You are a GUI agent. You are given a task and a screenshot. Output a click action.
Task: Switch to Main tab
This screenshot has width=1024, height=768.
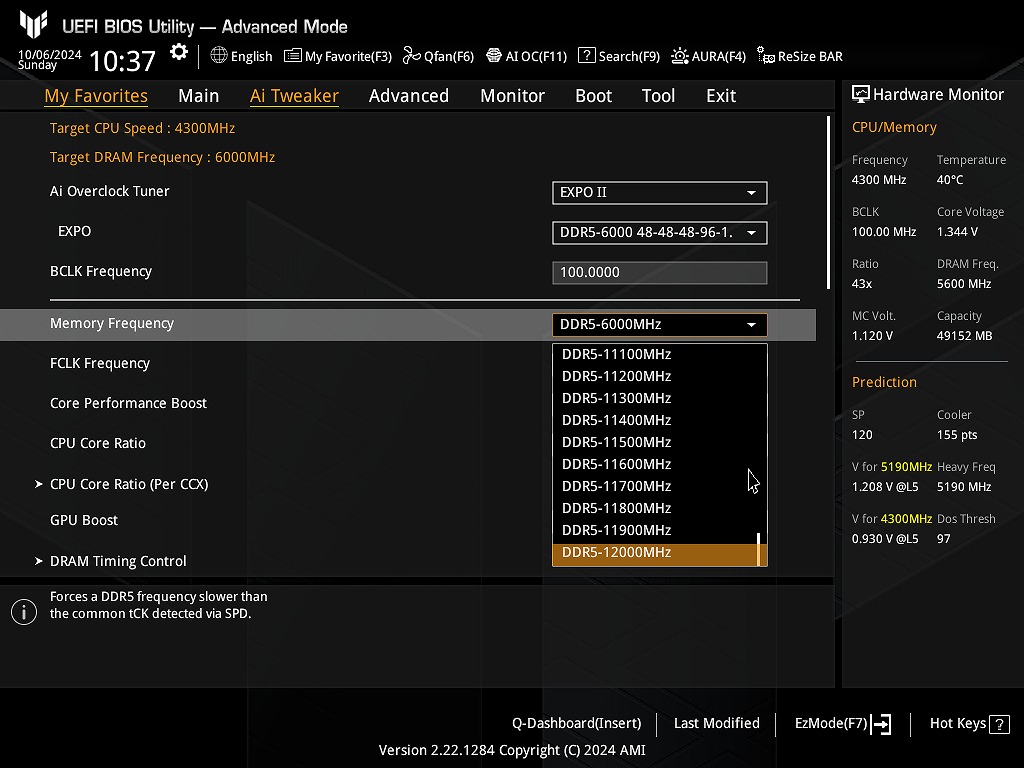pyautogui.click(x=199, y=95)
